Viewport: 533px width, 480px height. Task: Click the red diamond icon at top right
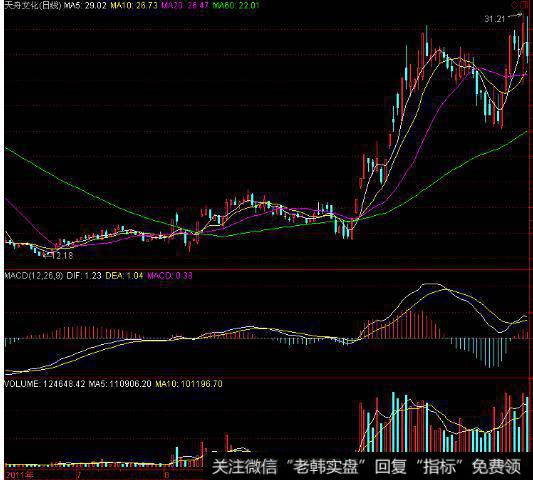coord(514,5)
